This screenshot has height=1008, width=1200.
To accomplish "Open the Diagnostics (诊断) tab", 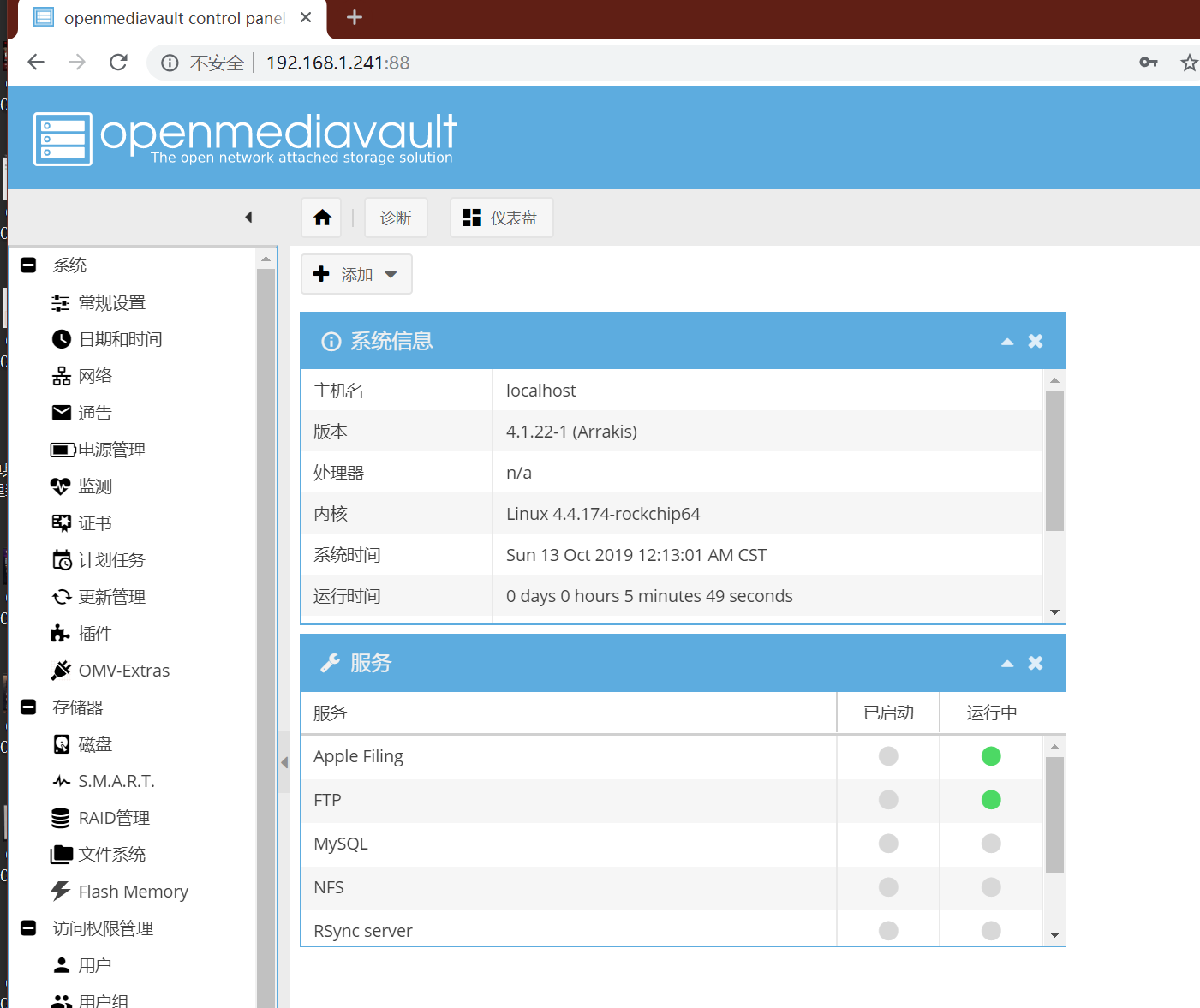I will pos(396,218).
